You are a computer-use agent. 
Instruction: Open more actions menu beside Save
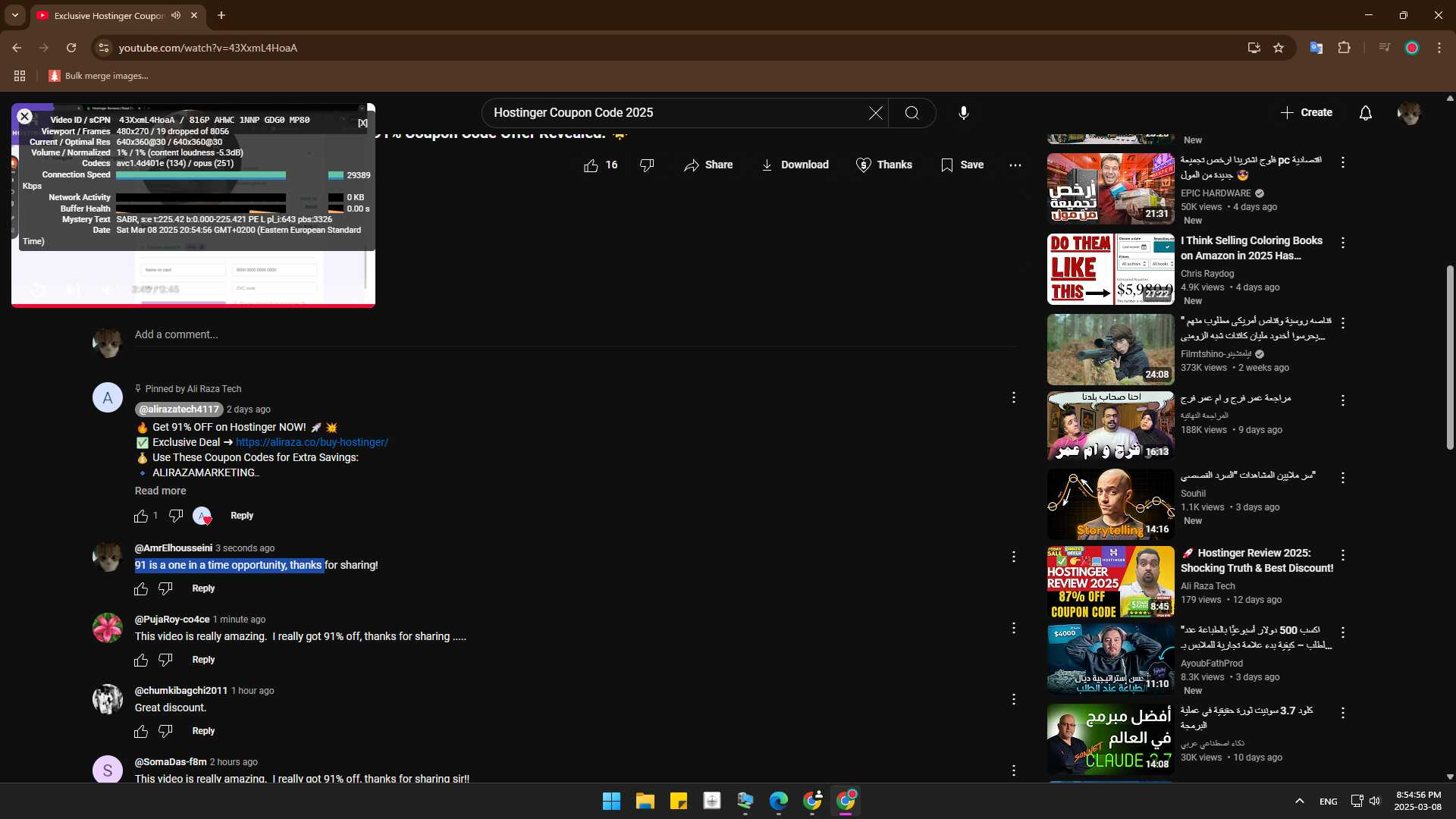[x=1015, y=165]
